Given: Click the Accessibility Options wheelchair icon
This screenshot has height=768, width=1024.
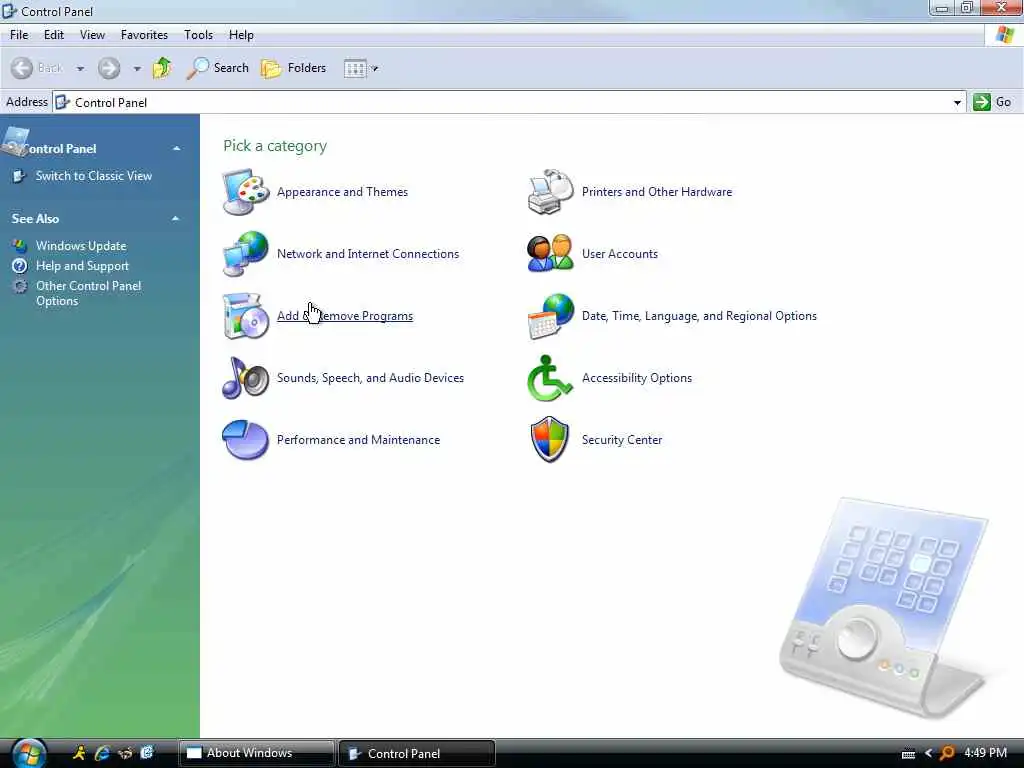Looking at the screenshot, I should (550, 378).
